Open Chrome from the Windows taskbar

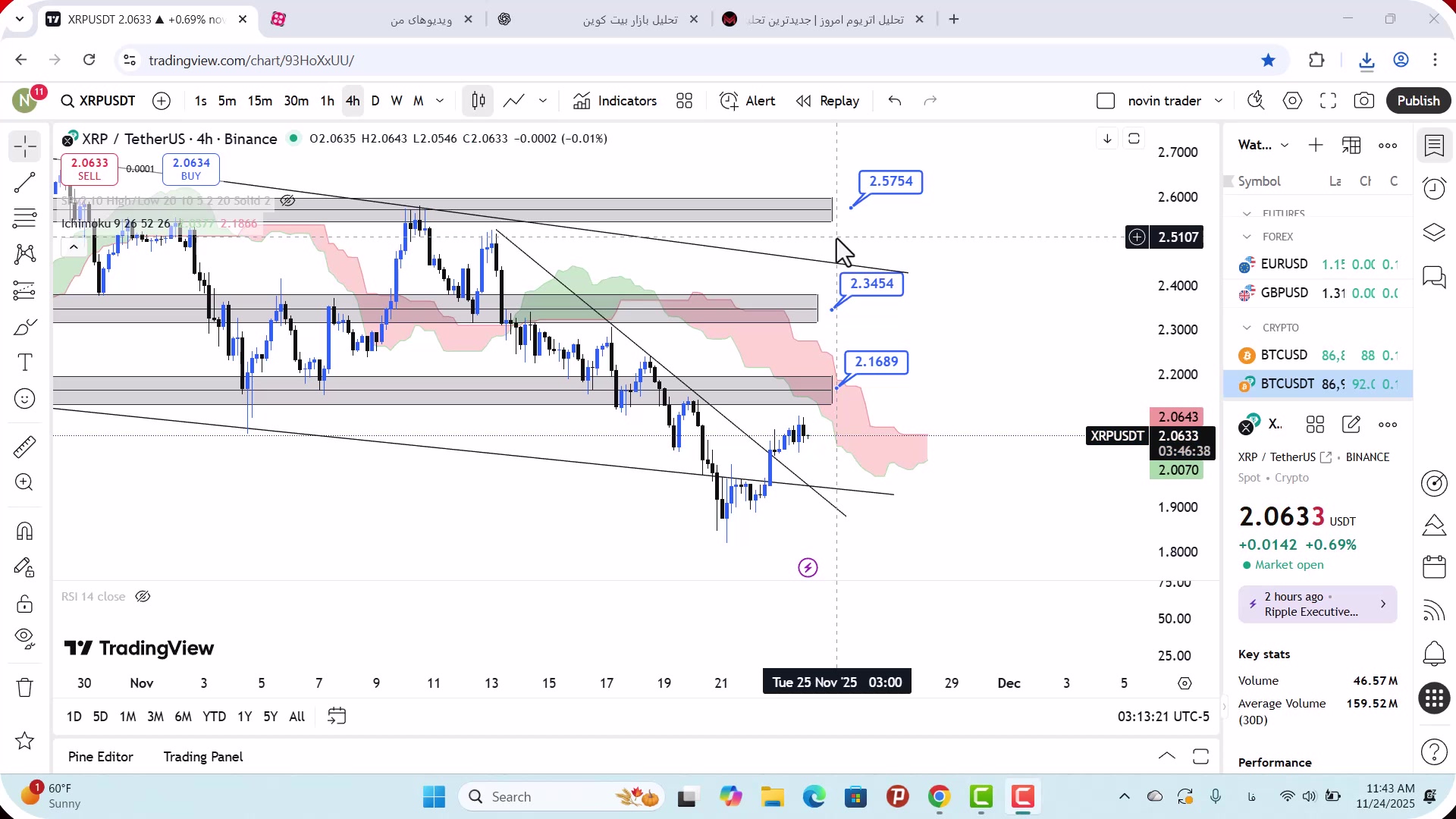(939, 797)
